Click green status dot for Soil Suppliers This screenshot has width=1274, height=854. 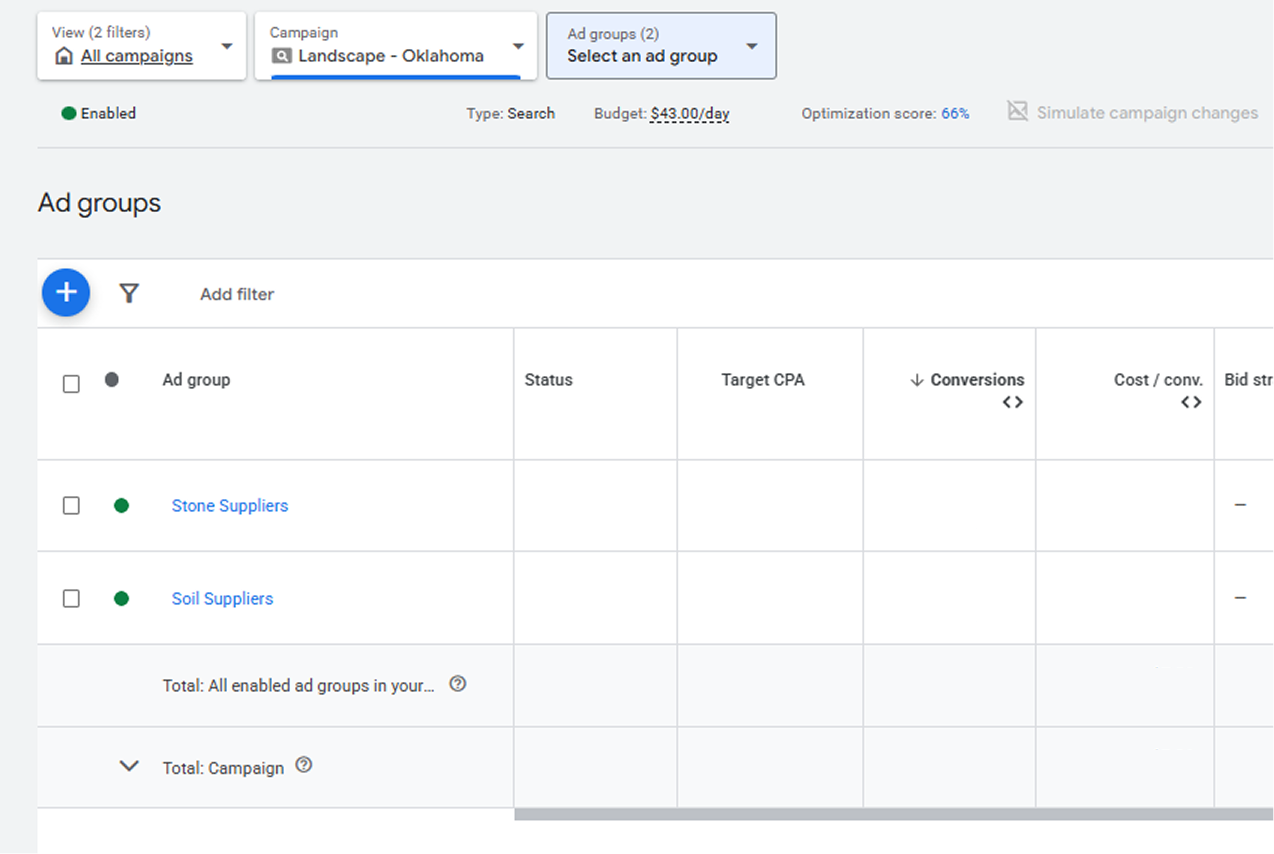point(121,599)
